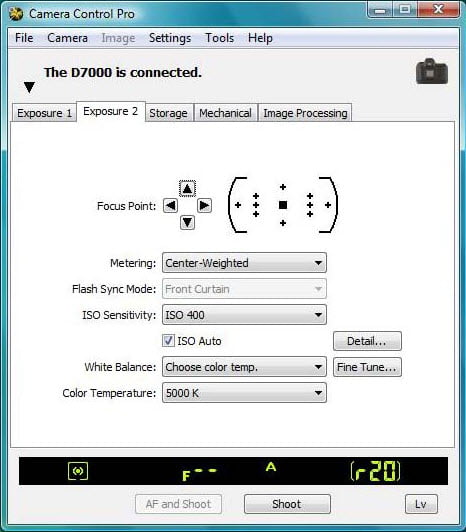The height and width of the screenshot is (532, 466).
Task: Open the Tools menu
Action: (x=220, y=38)
